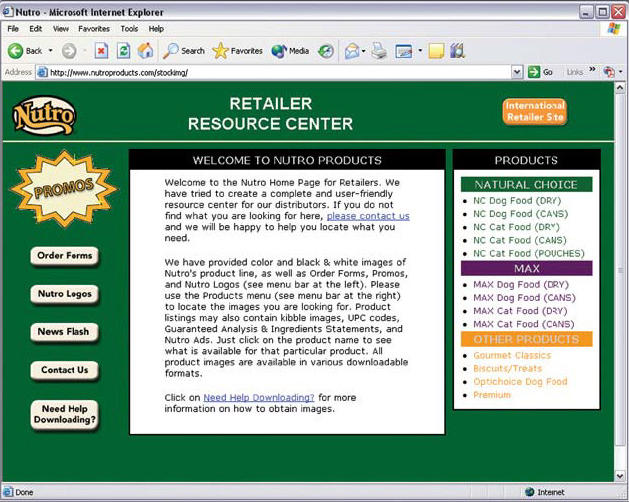
Task: Open the Search pane in the toolbar
Action: 184,51
